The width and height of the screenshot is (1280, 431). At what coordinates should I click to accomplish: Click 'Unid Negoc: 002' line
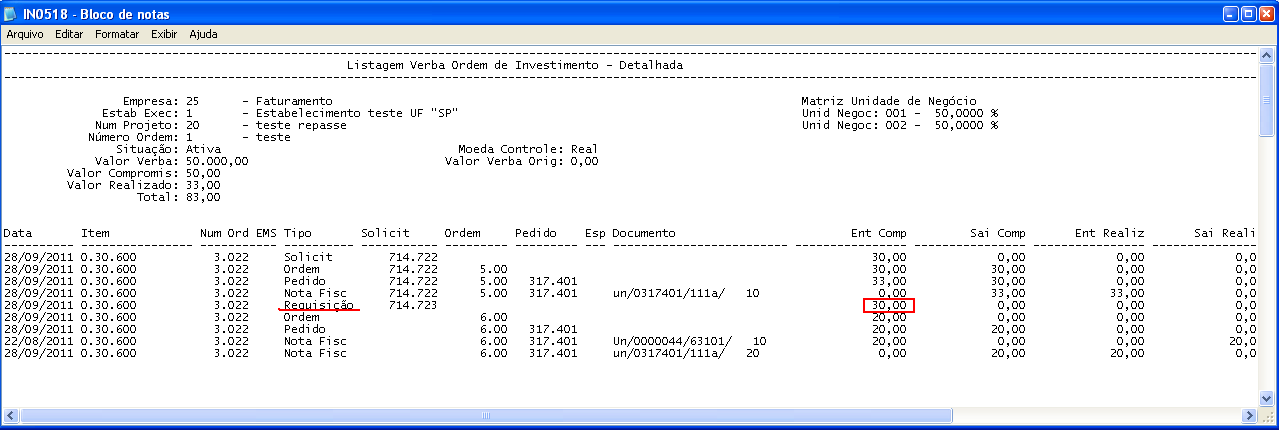pyautogui.click(x=900, y=125)
